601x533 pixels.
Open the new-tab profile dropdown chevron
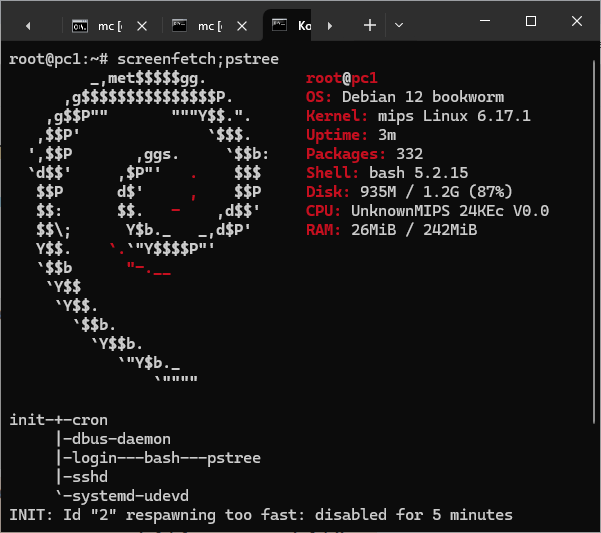(x=399, y=26)
